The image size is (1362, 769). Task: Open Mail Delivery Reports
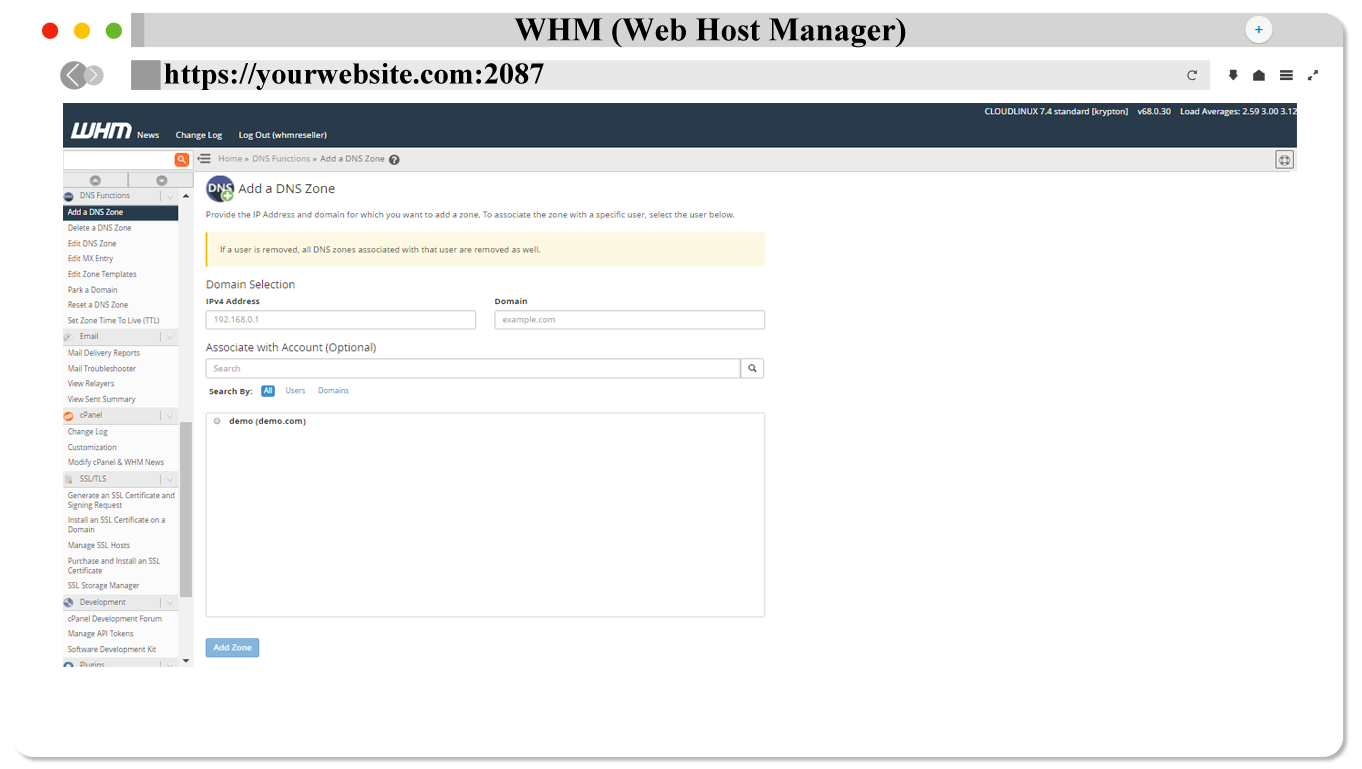104,353
